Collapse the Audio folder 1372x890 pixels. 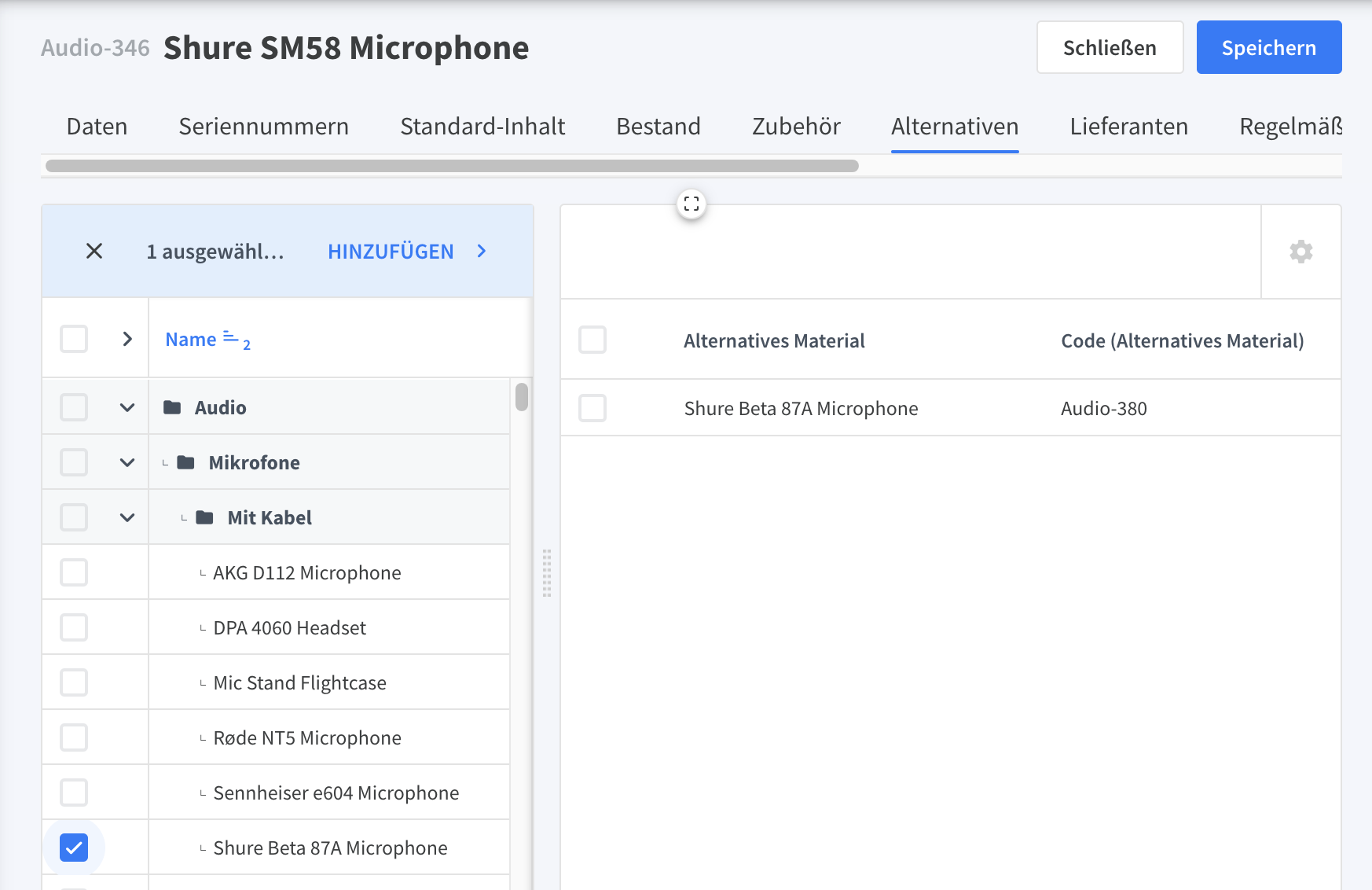point(127,407)
